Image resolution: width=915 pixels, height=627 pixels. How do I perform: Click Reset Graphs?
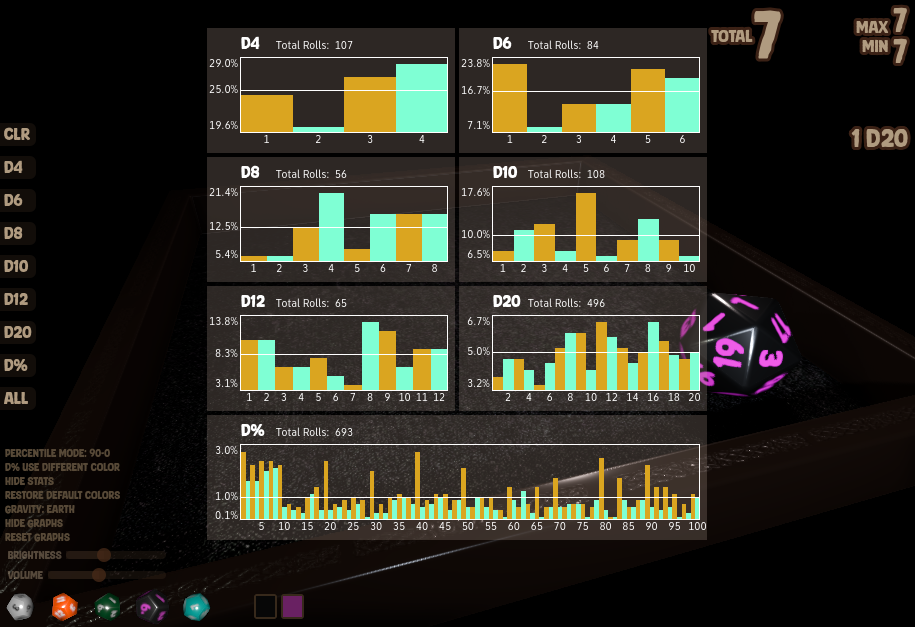click(x=37, y=537)
